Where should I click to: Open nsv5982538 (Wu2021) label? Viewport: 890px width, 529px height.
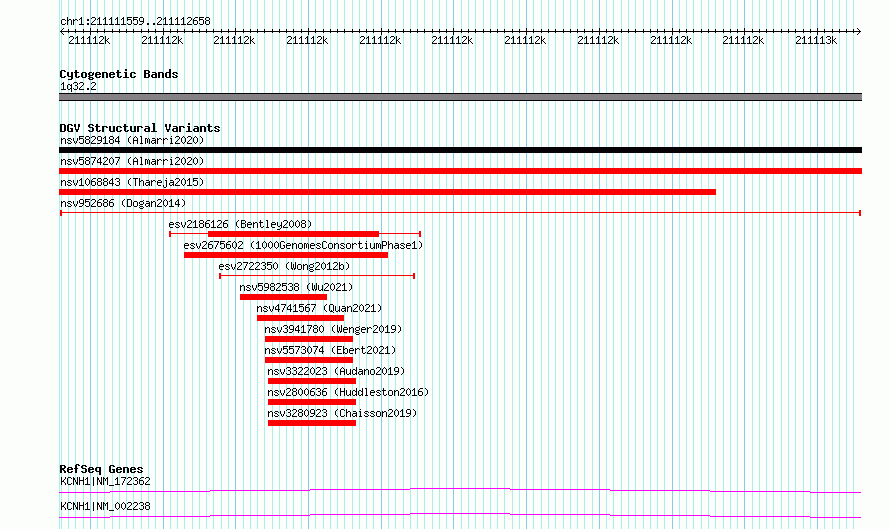[296, 287]
